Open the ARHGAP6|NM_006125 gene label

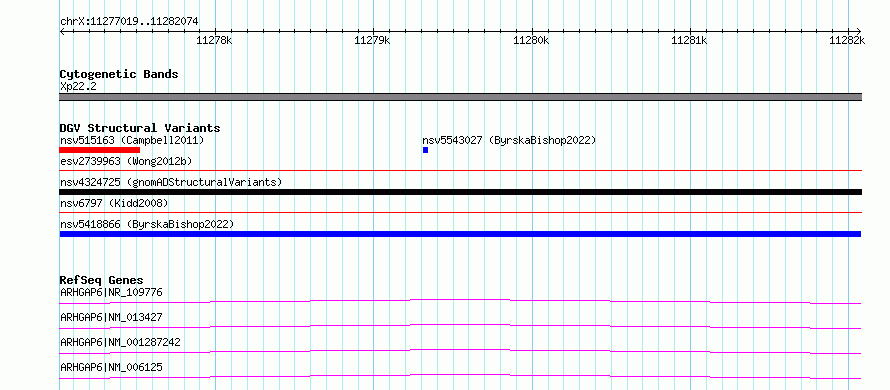coord(111,367)
